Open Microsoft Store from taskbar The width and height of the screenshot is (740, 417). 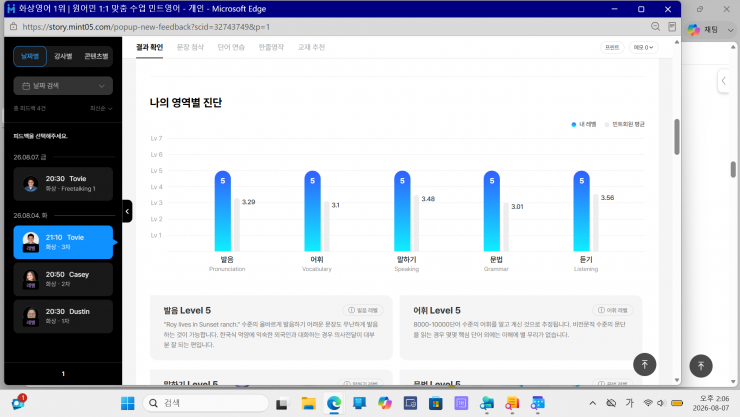pyautogui.click(x=436, y=403)
